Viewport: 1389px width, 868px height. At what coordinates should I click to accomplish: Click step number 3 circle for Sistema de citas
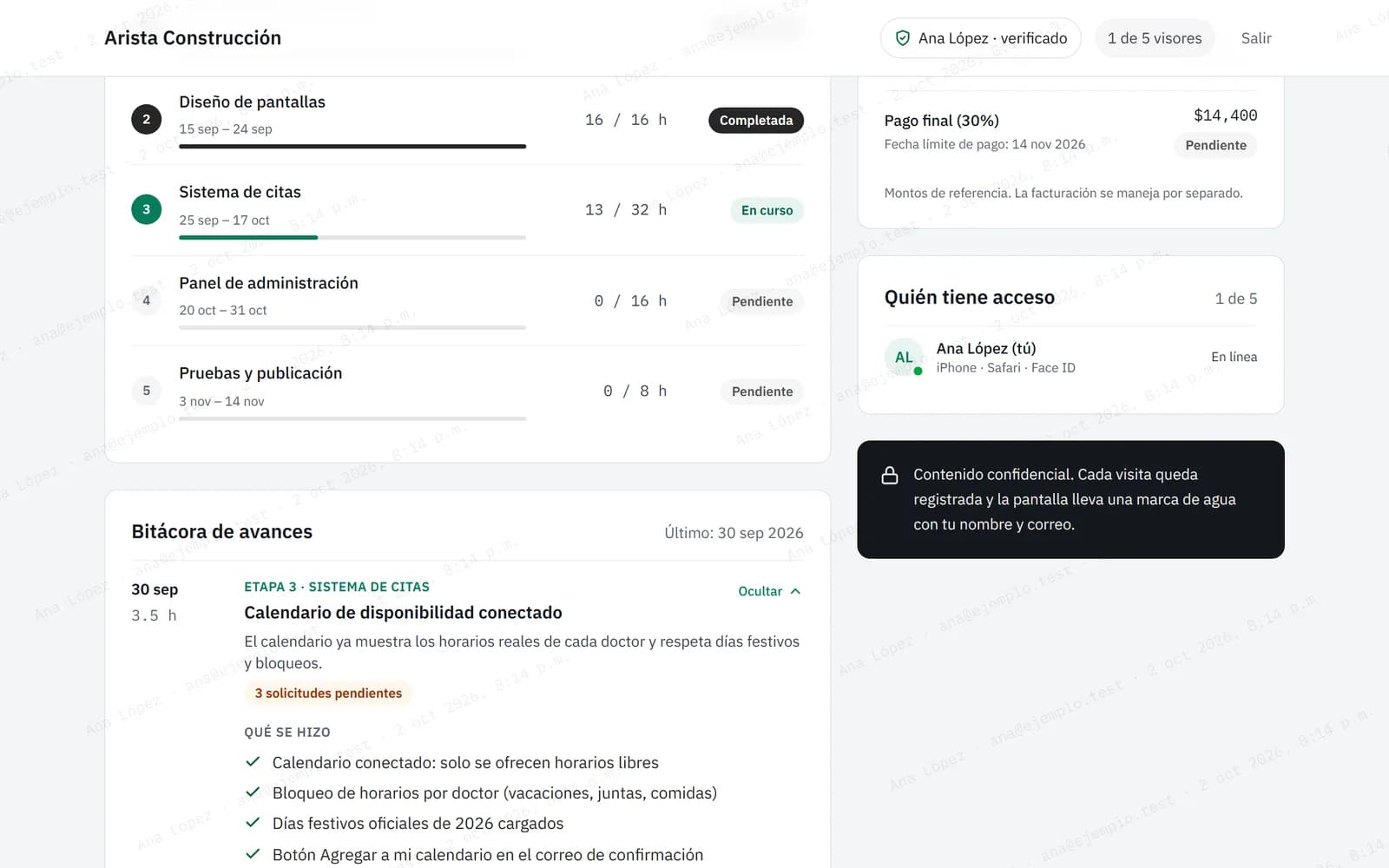coord(146,209)
